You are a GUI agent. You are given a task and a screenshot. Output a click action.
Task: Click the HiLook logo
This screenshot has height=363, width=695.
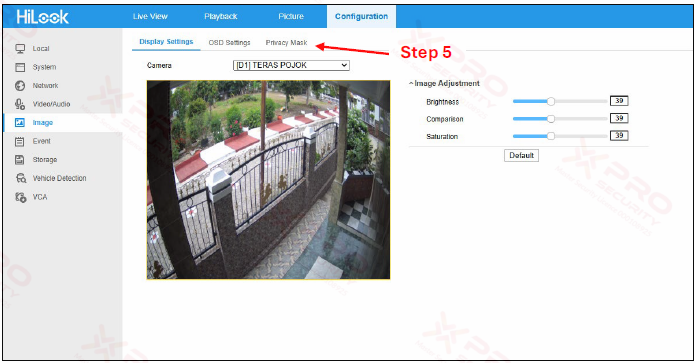click(x=43, y=17)
